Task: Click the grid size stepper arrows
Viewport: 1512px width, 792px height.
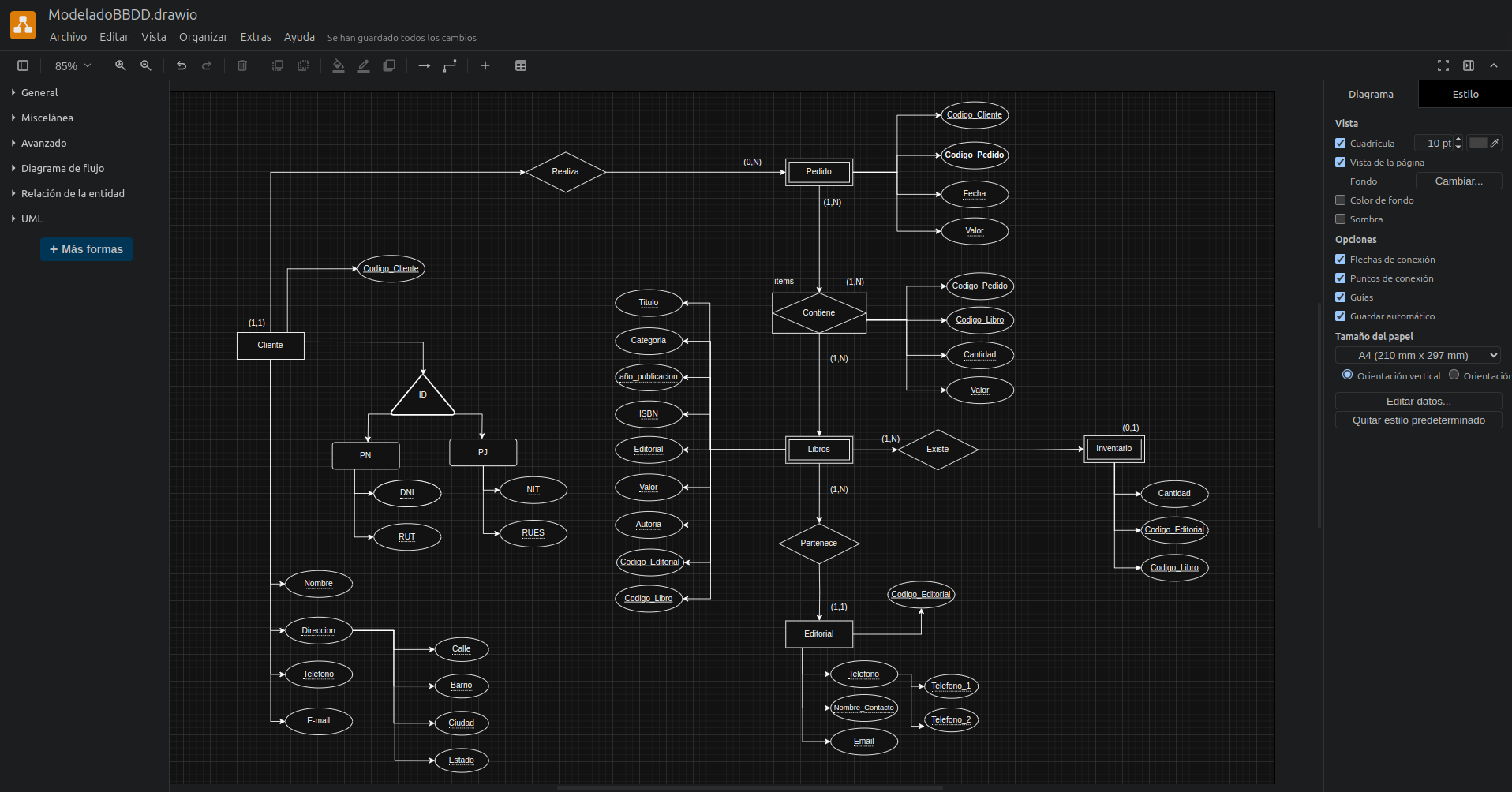Action: pyautogui.click(x=1458, y=143)
